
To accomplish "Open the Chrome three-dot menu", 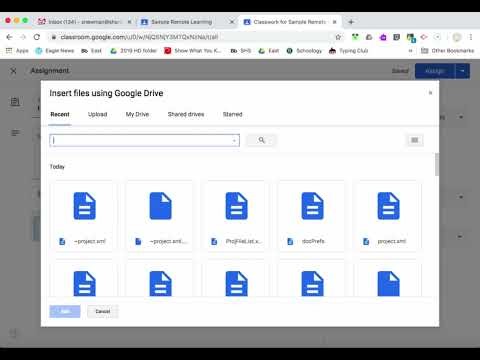I will (471, 37).
